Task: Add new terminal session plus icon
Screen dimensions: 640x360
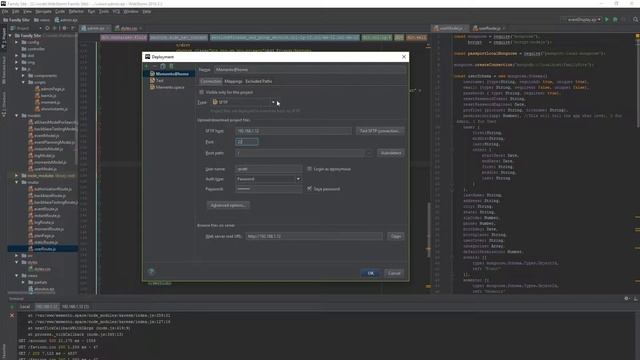Action: (12, 307)
